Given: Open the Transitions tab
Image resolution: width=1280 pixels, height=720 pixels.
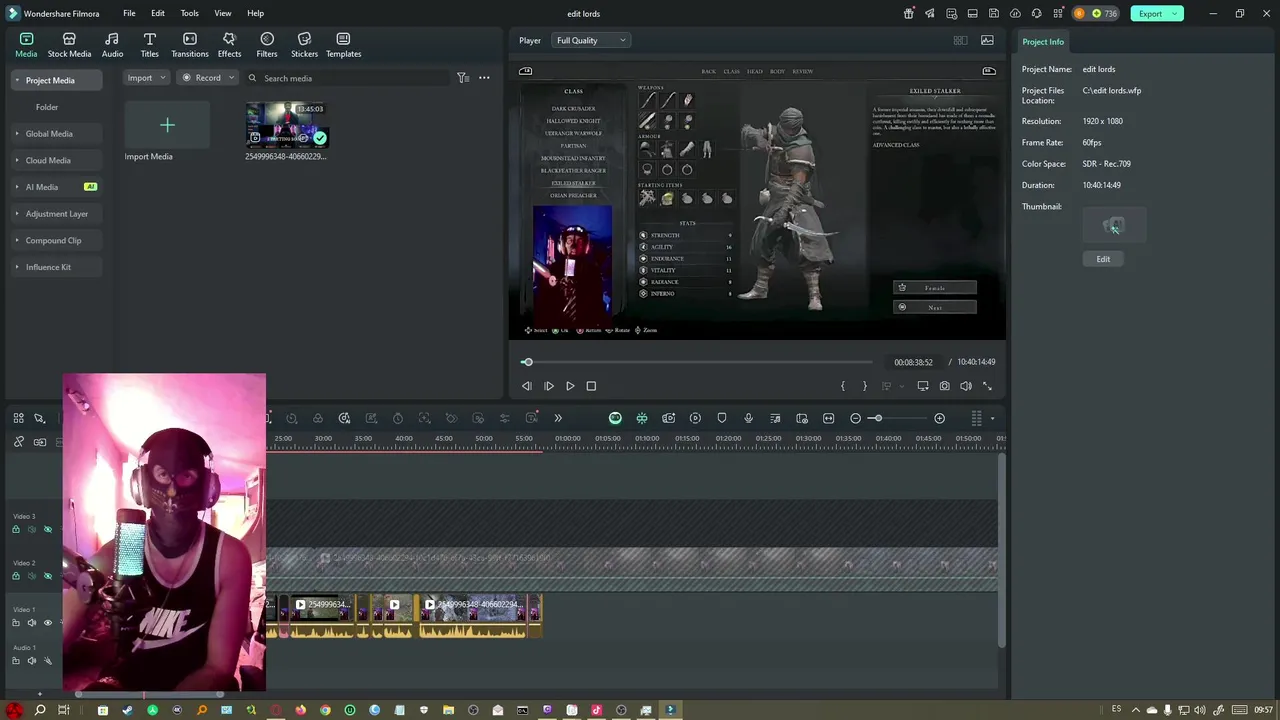Looking at the screenshot, I should click(189, 45).
